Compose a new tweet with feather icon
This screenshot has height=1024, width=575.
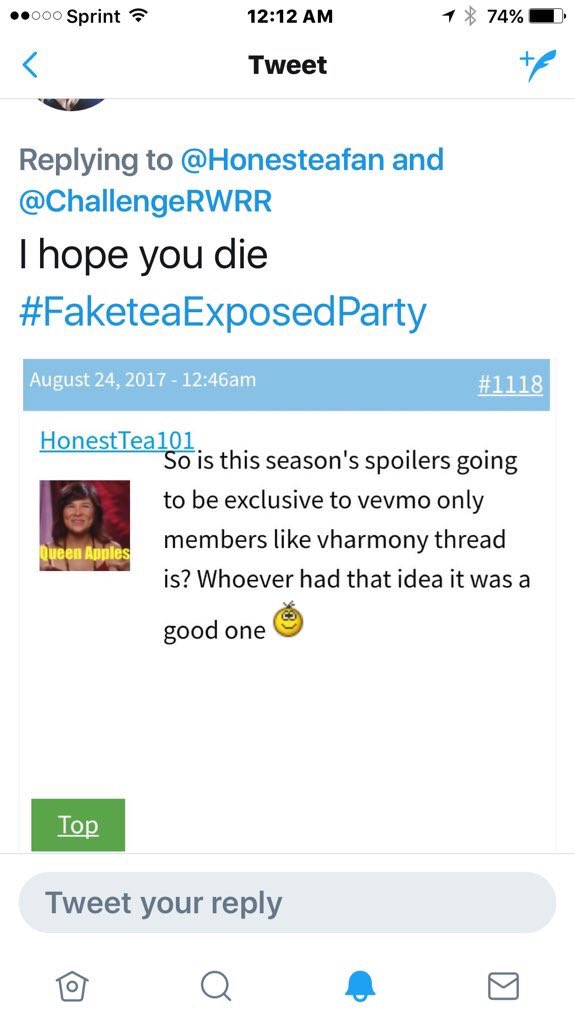[538, 65]
